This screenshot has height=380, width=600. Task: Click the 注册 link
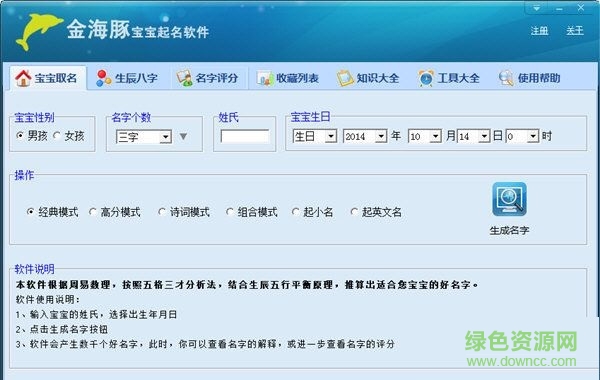[x=540, y=31]
